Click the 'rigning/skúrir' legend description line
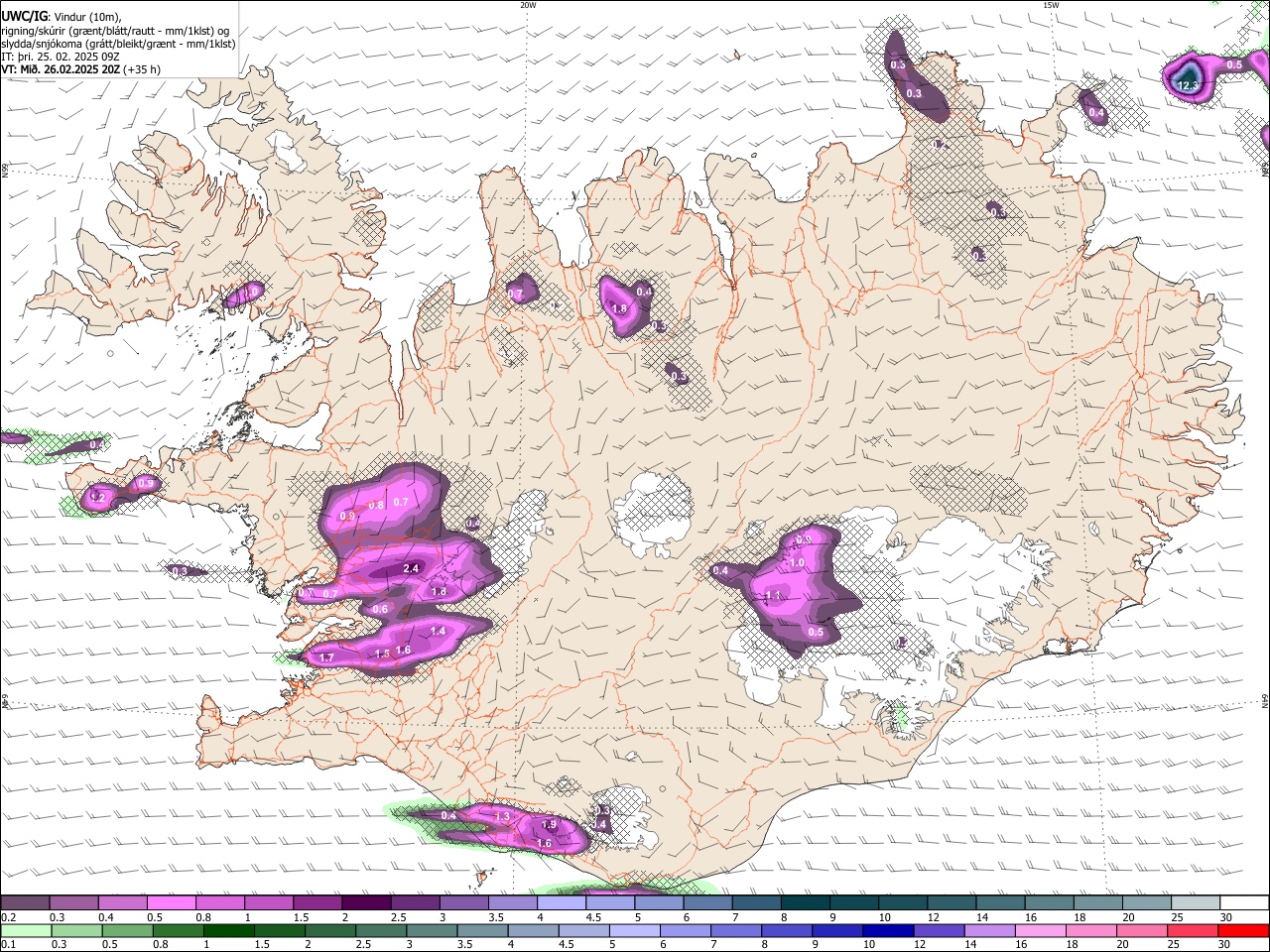The height and width of the screenshot is (952, 1270). pyautogui.click(x=116, y=31)
